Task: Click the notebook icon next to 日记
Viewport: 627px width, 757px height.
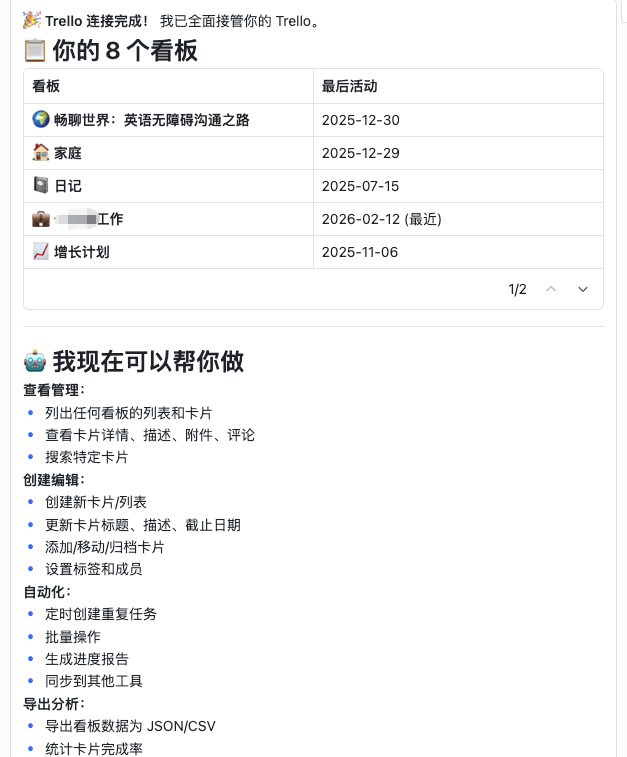Action: coord(41,185)
